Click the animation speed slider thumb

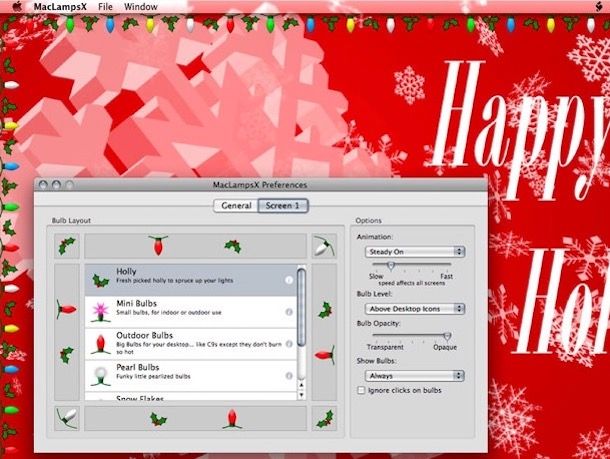[x=391, y=265]
